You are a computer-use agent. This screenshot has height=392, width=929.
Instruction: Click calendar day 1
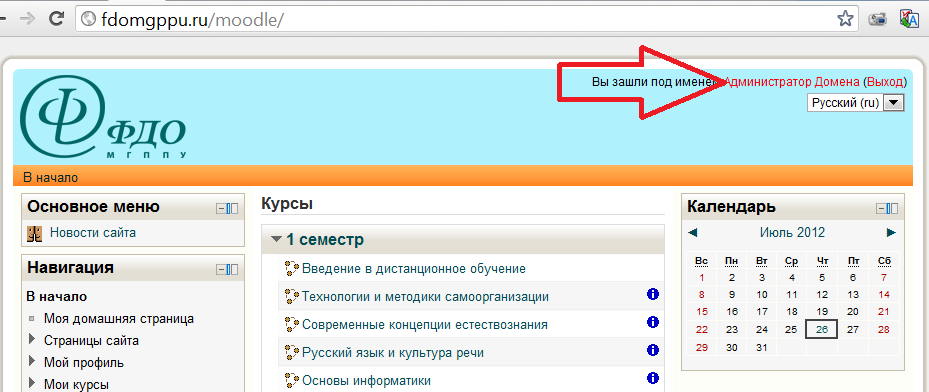coord(701,278)
